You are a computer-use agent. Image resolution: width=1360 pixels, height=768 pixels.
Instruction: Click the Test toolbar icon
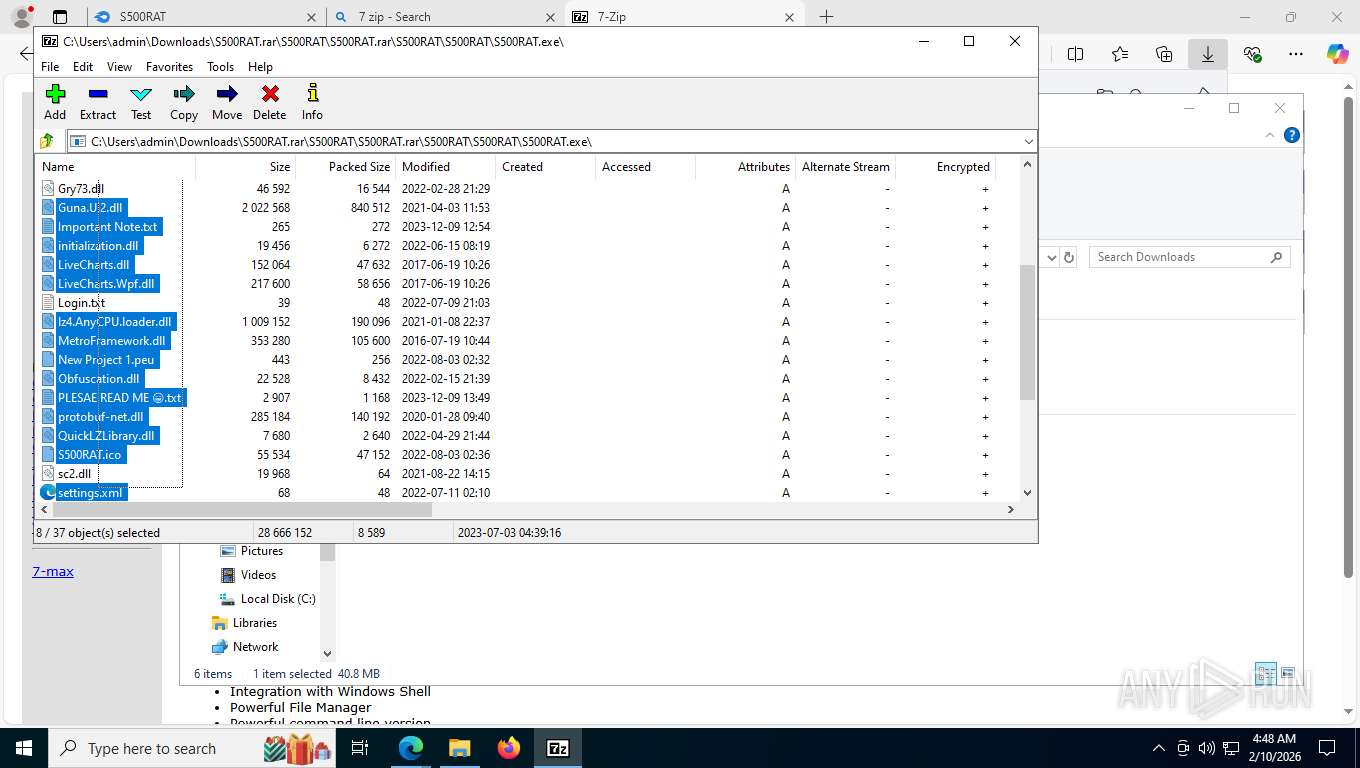pos(141,102)
